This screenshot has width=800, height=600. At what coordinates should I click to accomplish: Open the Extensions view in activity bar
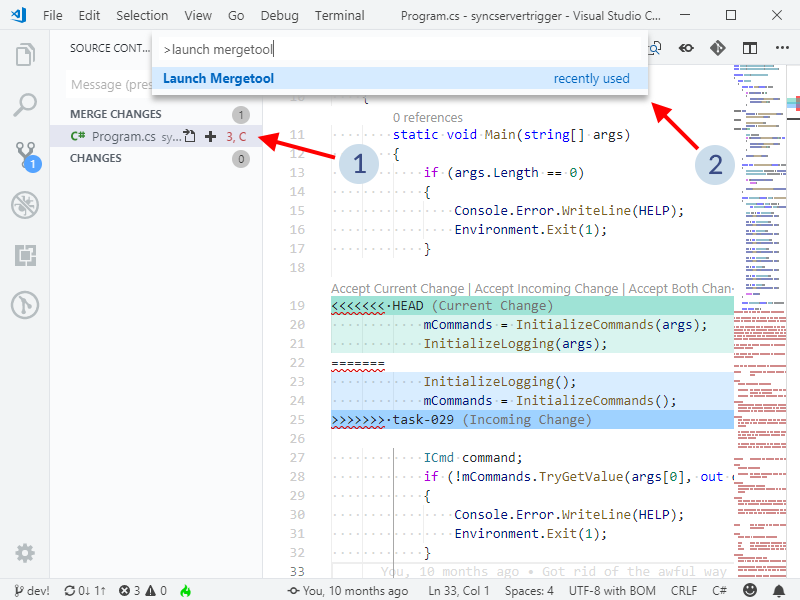pyautogui.click(x=25, y=255)
